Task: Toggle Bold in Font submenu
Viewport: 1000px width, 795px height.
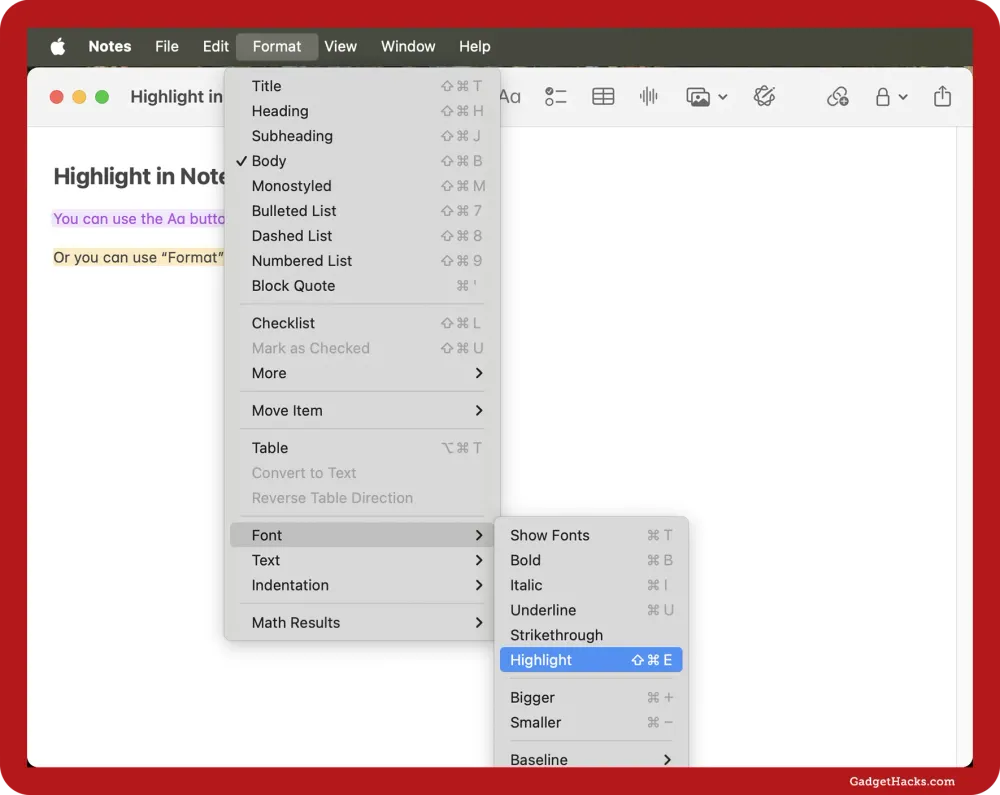Action: click(x=591, y=560)
